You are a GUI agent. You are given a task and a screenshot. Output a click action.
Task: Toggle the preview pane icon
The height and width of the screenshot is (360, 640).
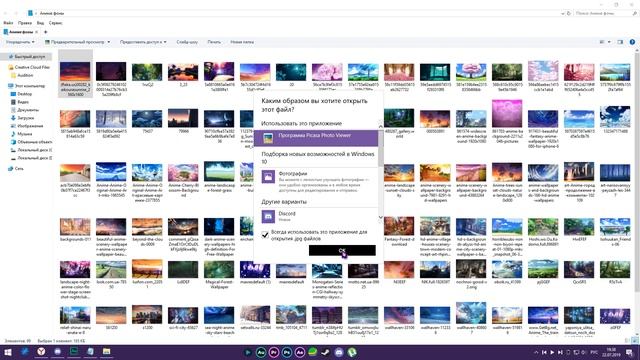620,42
